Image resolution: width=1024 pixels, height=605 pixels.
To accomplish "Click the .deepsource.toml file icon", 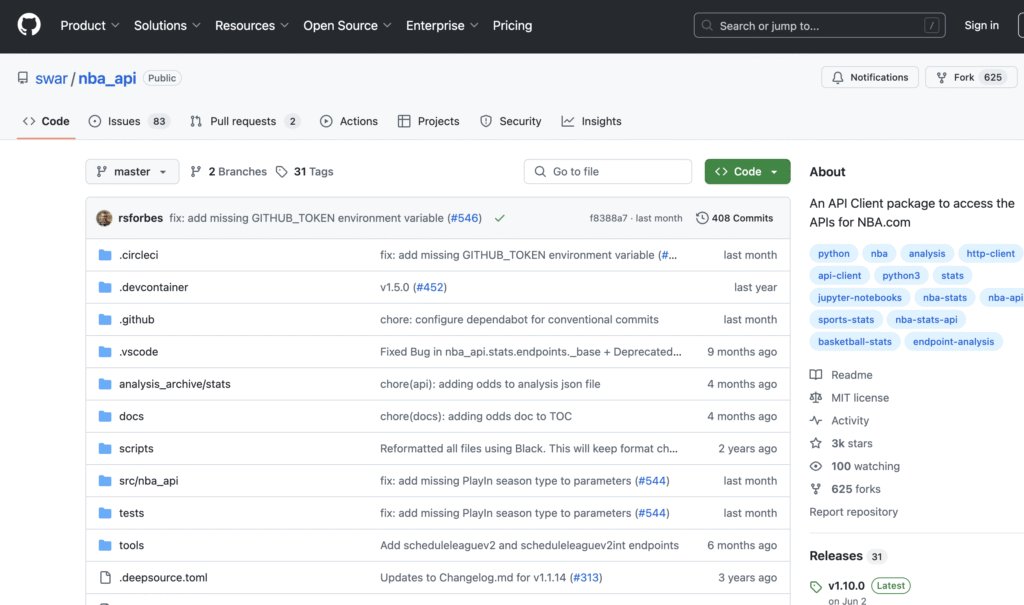I will [104, 578].
